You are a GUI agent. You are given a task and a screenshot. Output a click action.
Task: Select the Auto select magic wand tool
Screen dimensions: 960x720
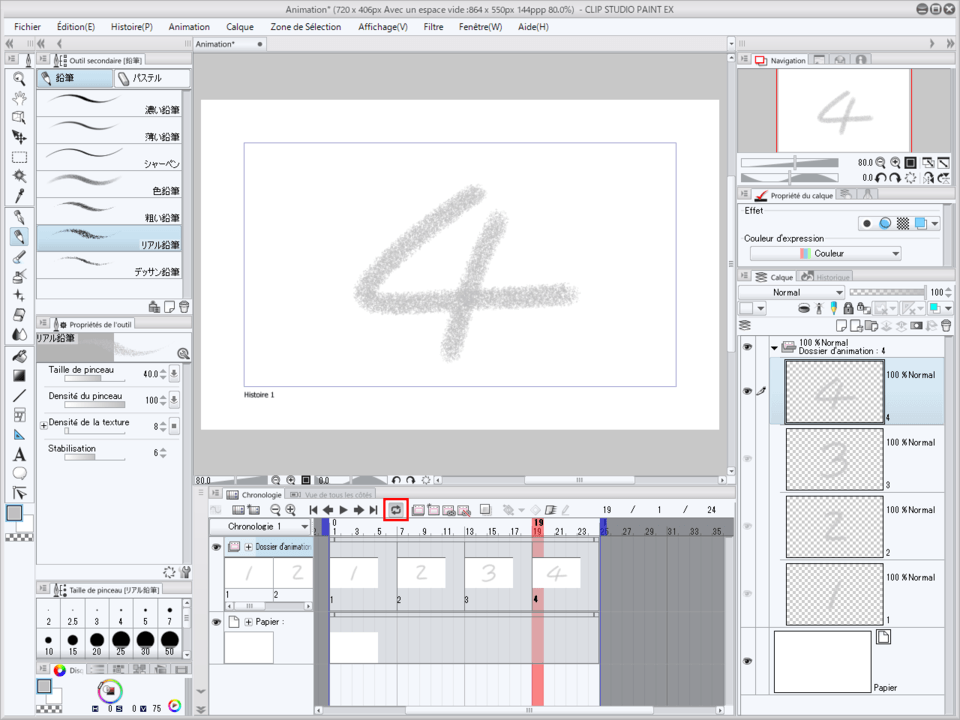coord(19,176)
